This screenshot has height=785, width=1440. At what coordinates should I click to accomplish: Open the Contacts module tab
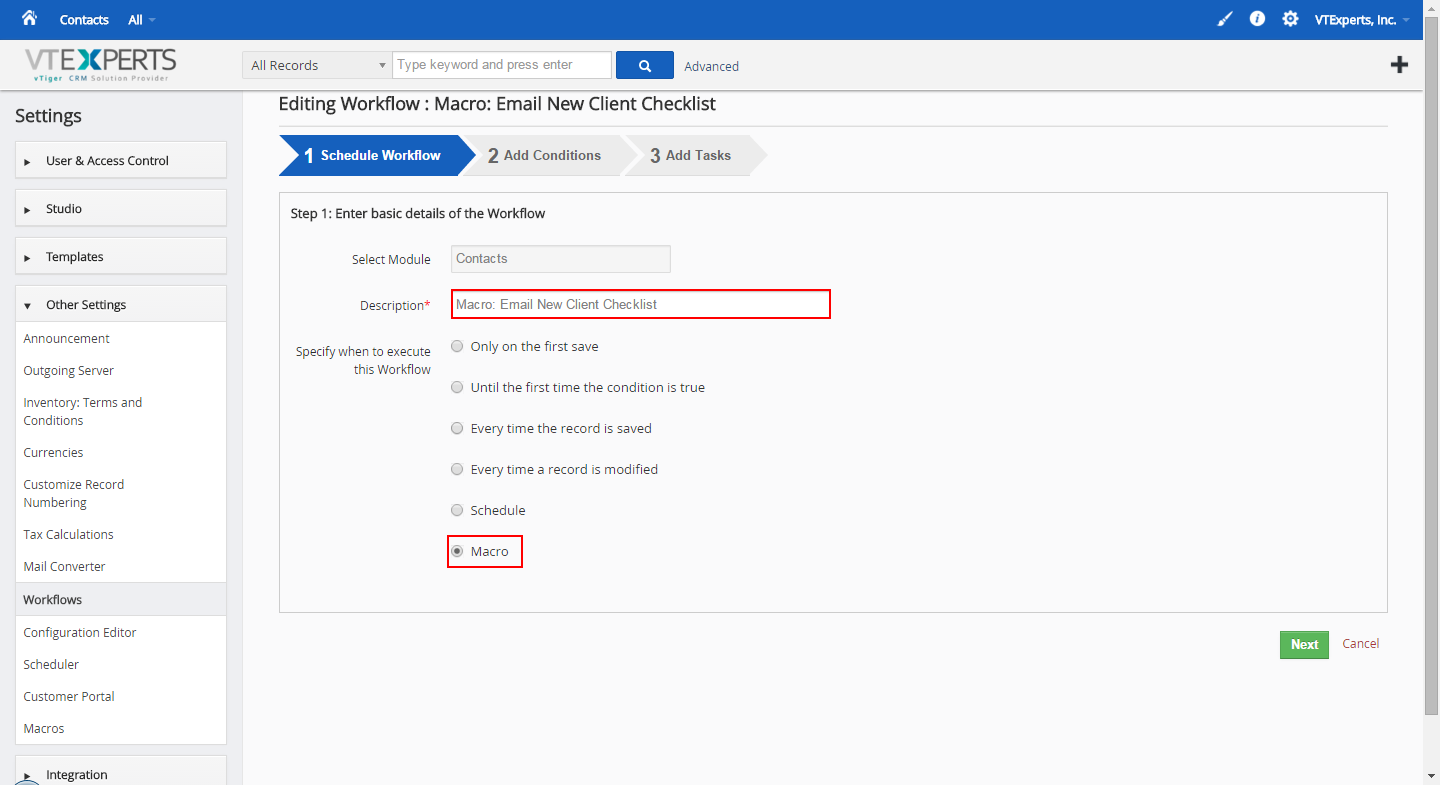click(x=84, y=20)
